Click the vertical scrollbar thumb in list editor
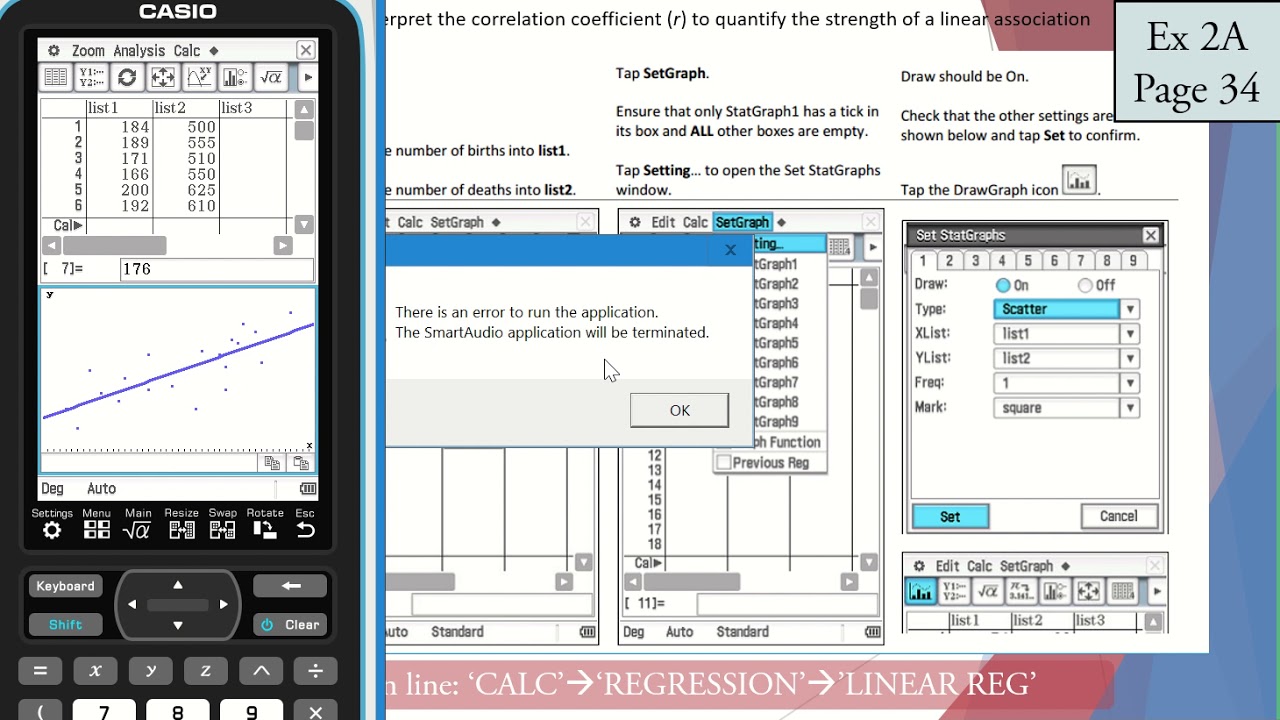 304,130
